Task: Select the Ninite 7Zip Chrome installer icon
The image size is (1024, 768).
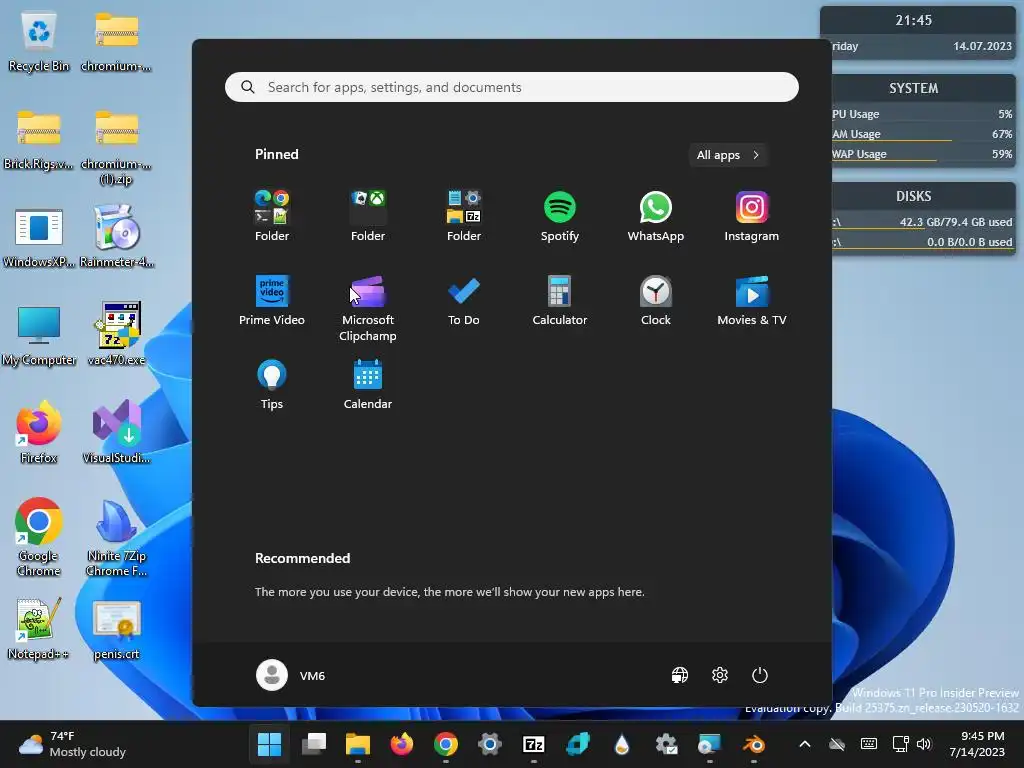Action: pyautogui.click(x=116, y=537)
